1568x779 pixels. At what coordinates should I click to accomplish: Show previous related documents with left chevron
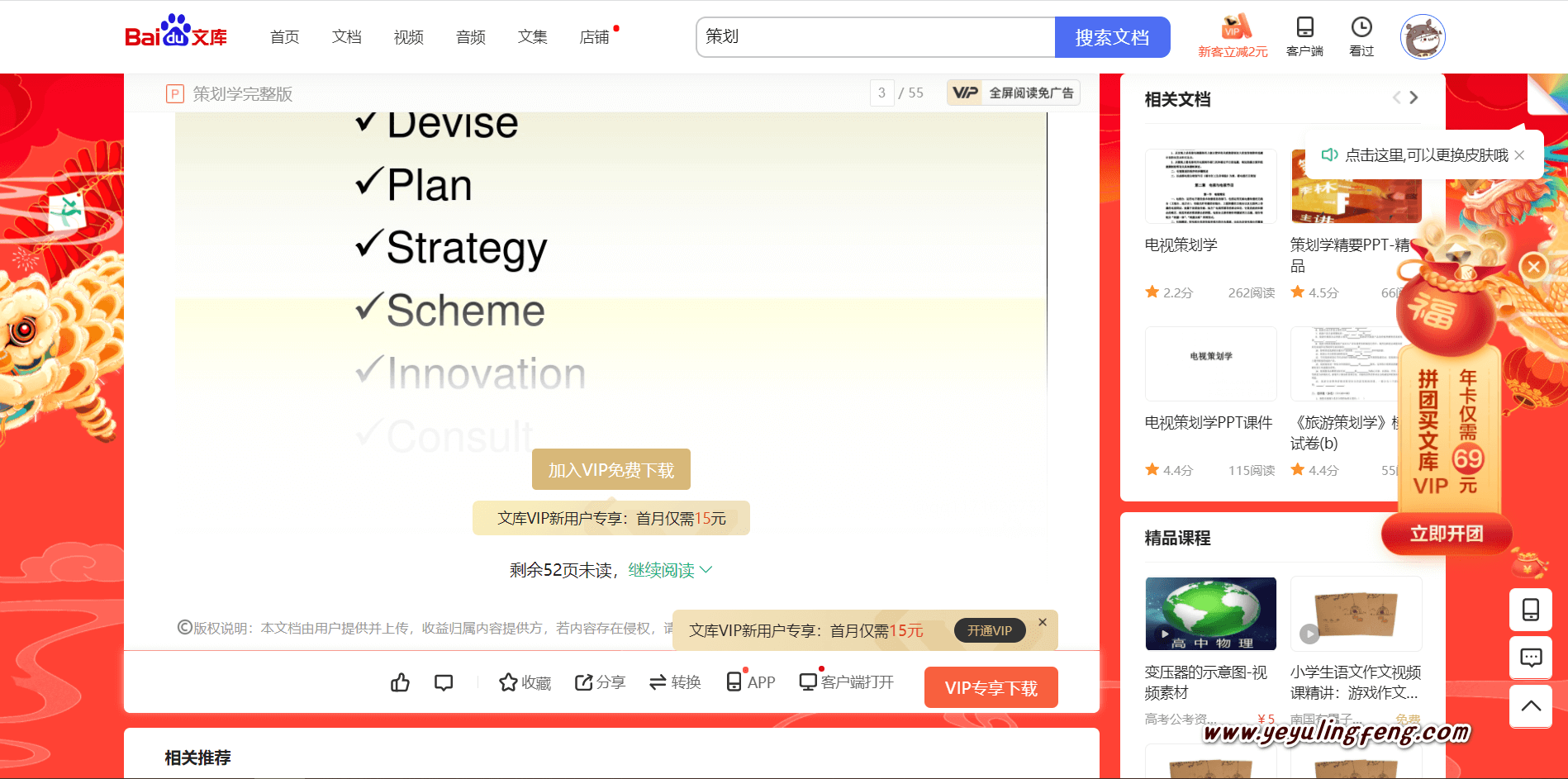click(x=1396, y=97)
